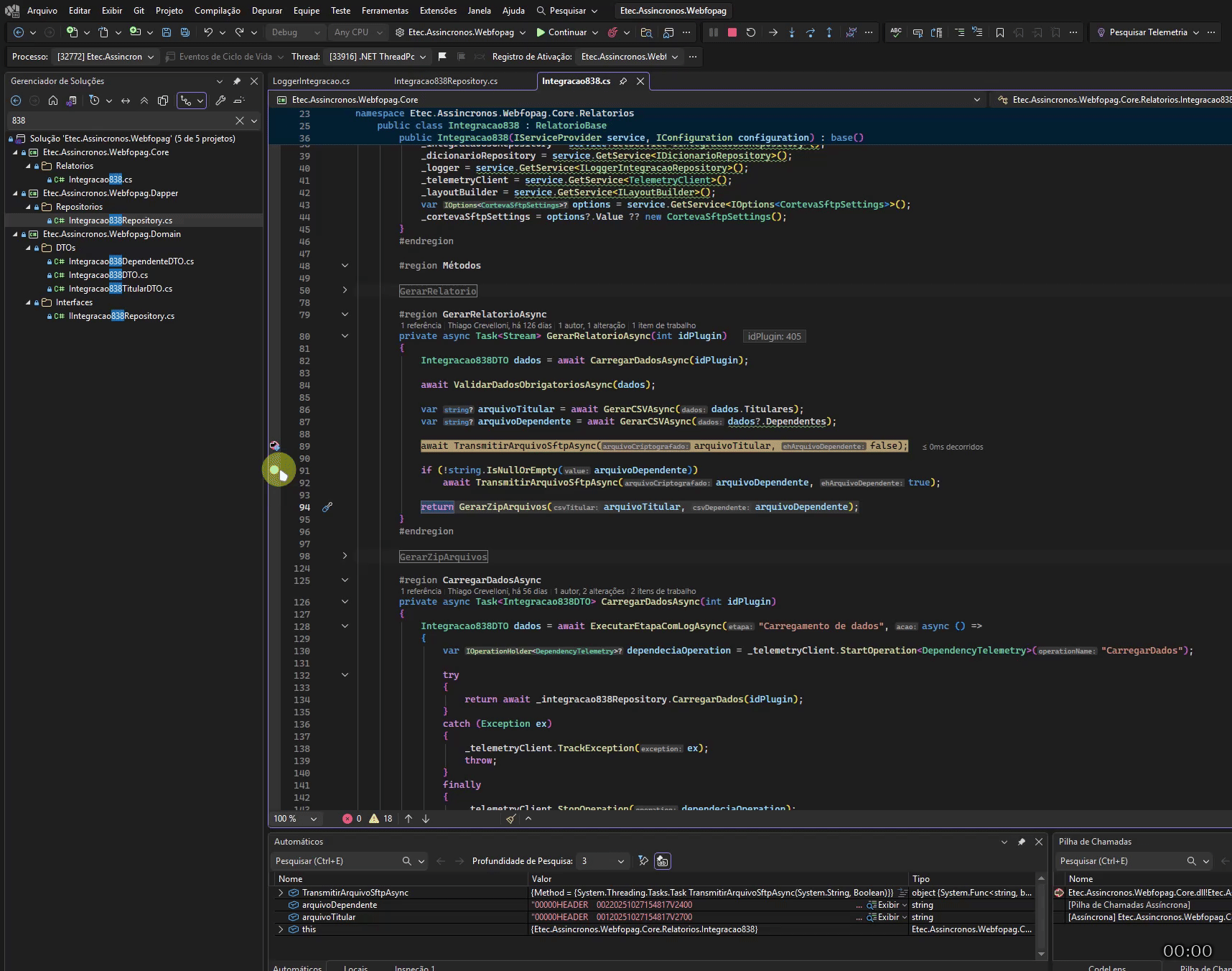Click the Home icon in Solution Explorer
The image size is (1232, 971).
click(53, 101)
